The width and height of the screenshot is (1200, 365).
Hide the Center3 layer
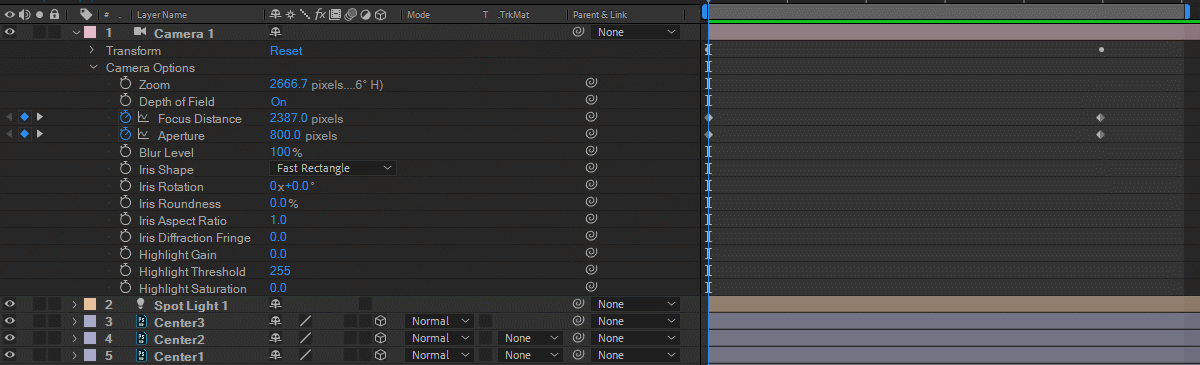tap(10, 321)
